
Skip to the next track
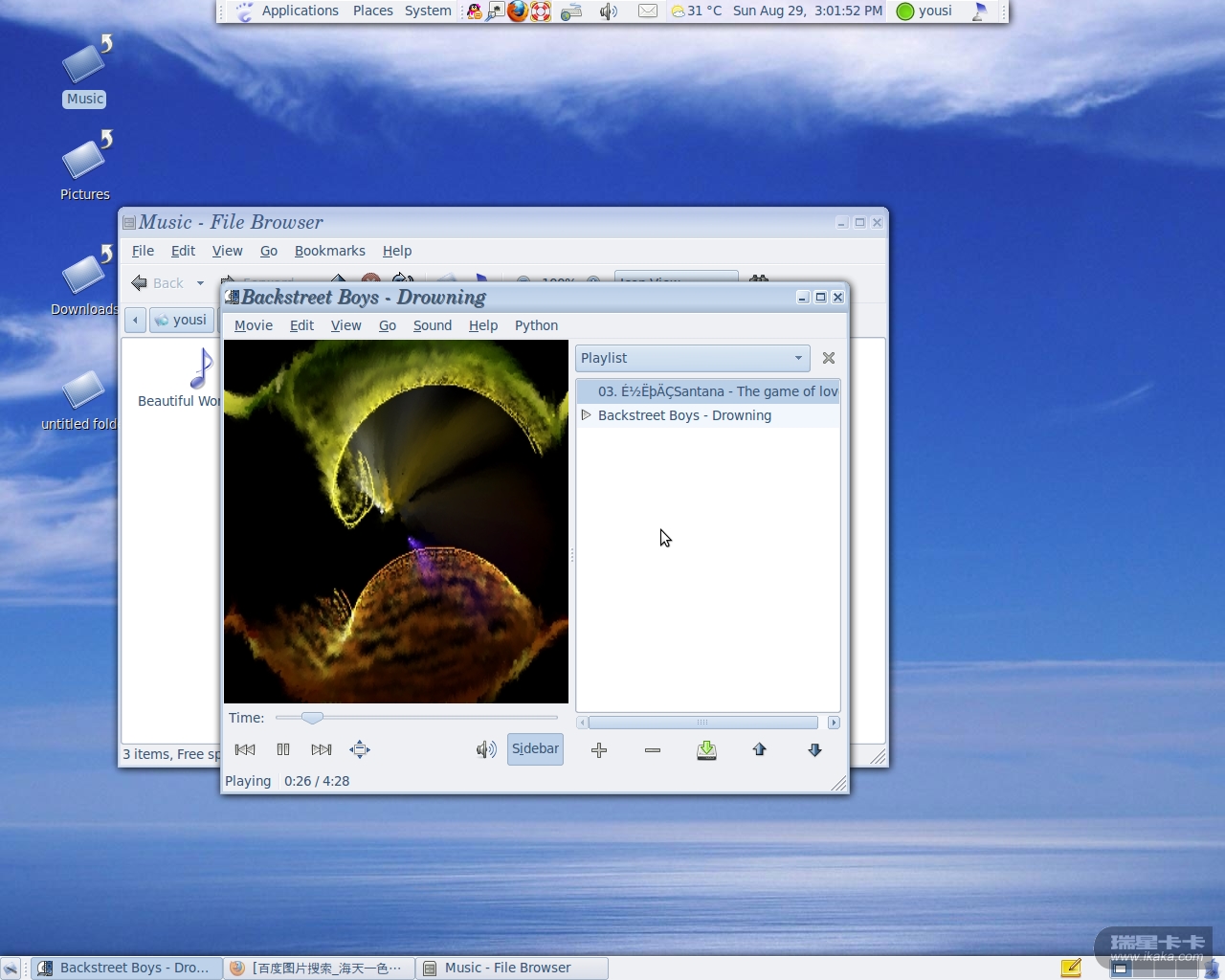(322, 749)
